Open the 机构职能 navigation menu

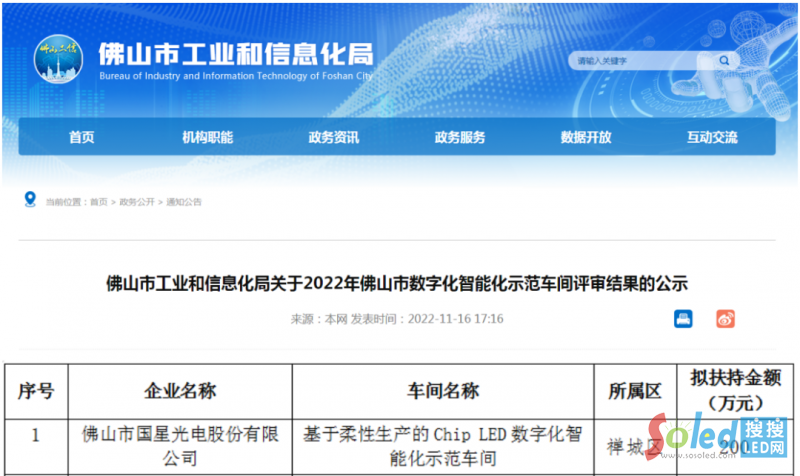click(x=207, y=138)
